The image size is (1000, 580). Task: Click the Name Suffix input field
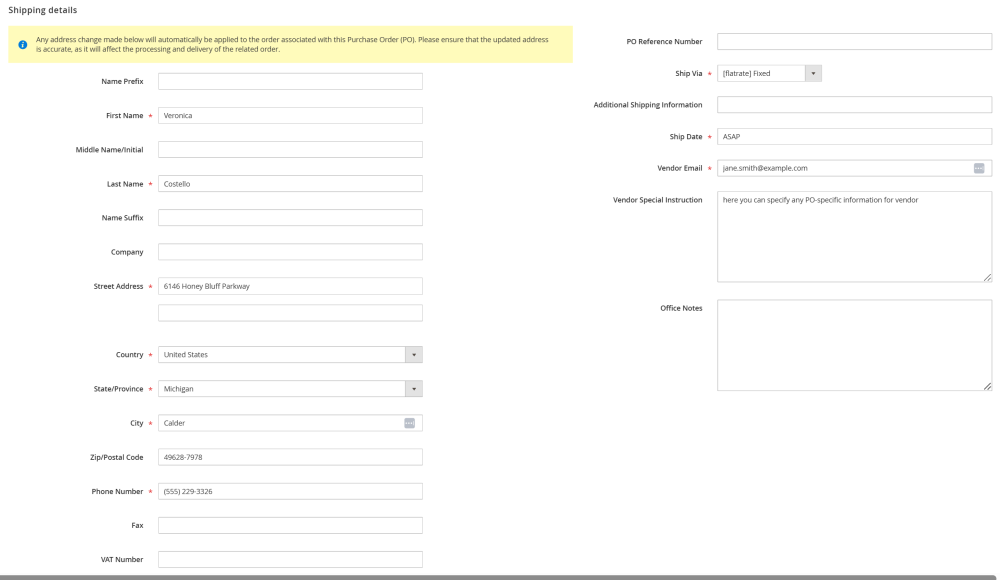point(290,218)
